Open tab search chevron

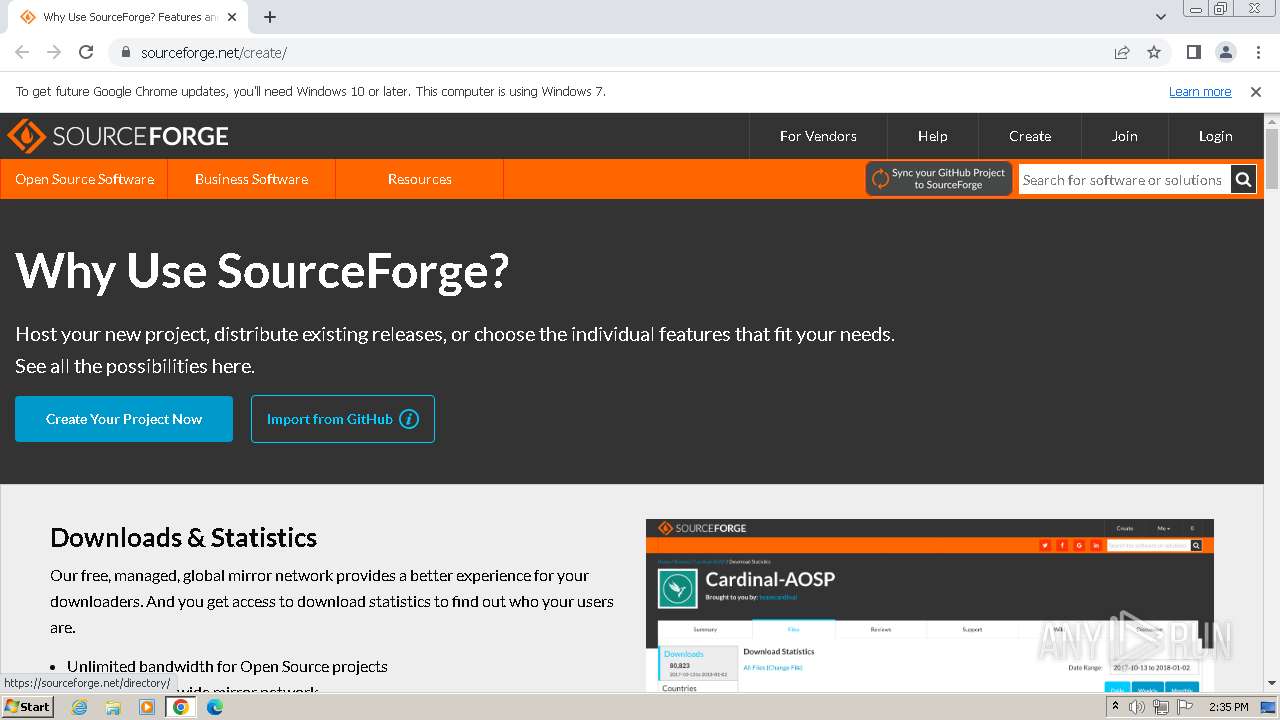pyautogui.click(x=1160, y=17)
